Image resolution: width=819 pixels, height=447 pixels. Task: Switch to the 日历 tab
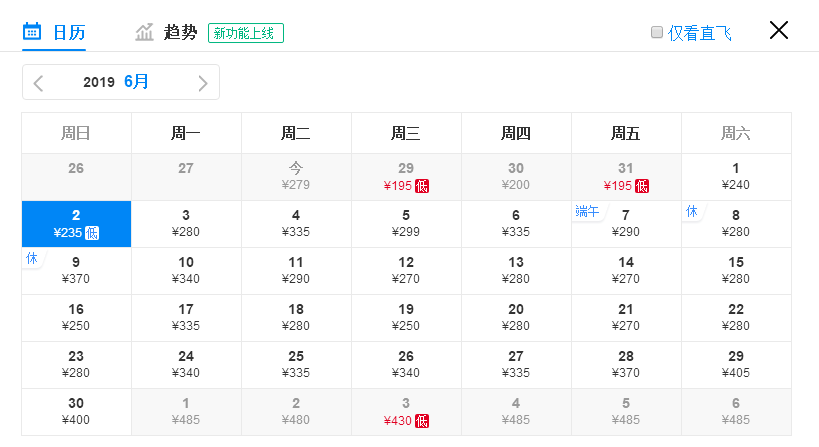click(x=54, y=32)
